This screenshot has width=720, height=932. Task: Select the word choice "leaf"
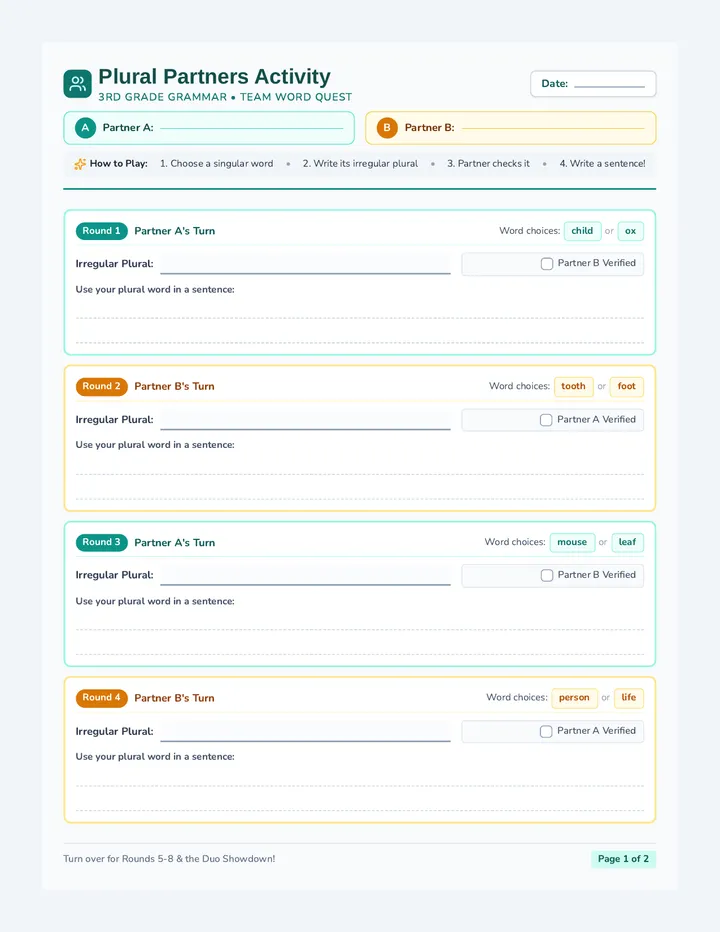click(627, 542)
